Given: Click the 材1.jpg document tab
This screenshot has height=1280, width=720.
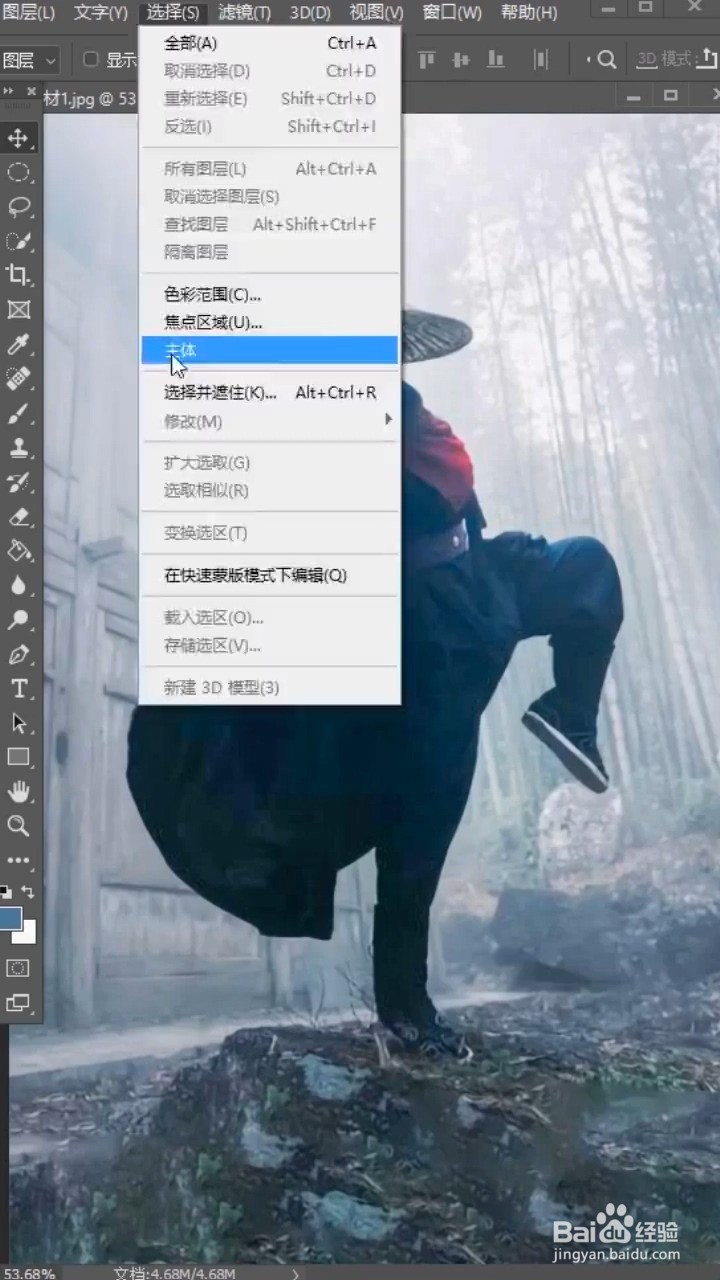Looking at the screenshot, I should point(90,99).
